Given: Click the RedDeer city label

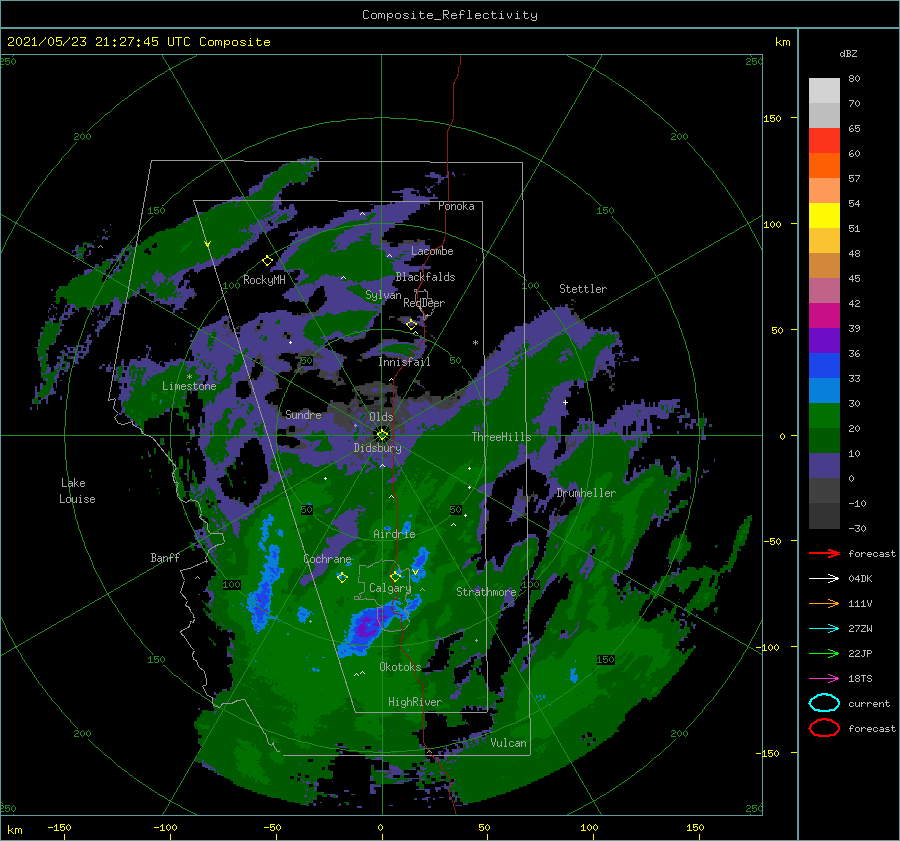Looking at the screenshot, I should coord(424,303).
